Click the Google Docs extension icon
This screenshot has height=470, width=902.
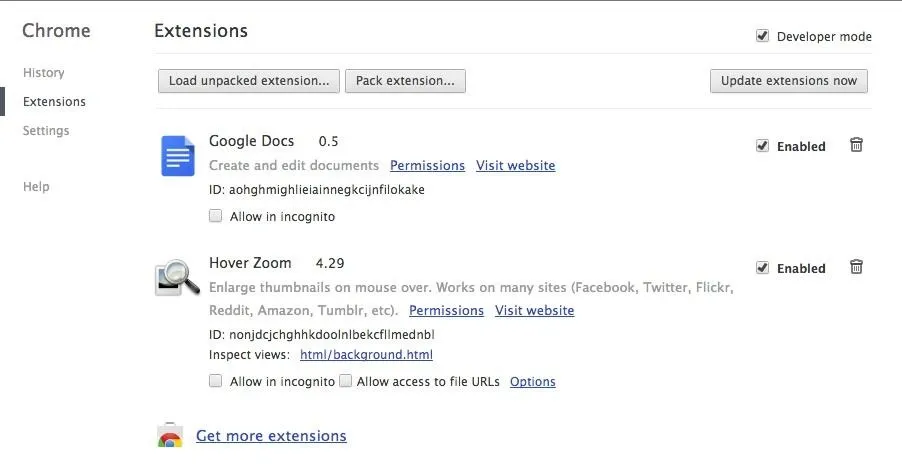coord(178,155)
